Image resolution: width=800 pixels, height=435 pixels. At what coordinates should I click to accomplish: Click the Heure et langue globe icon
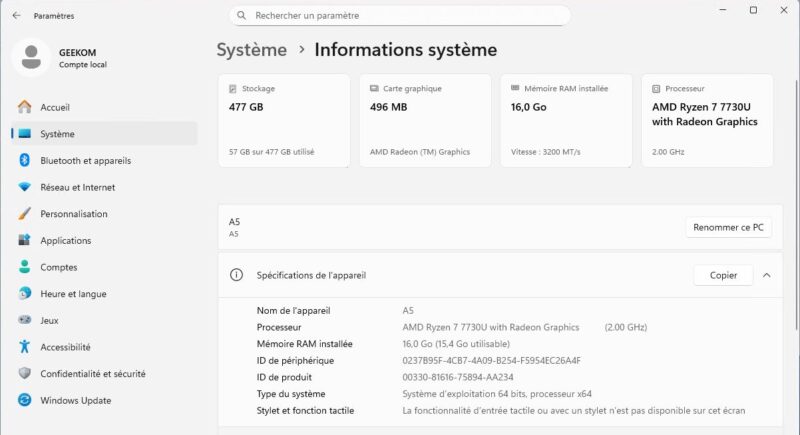pyautogui.click(x=24, y=293)
